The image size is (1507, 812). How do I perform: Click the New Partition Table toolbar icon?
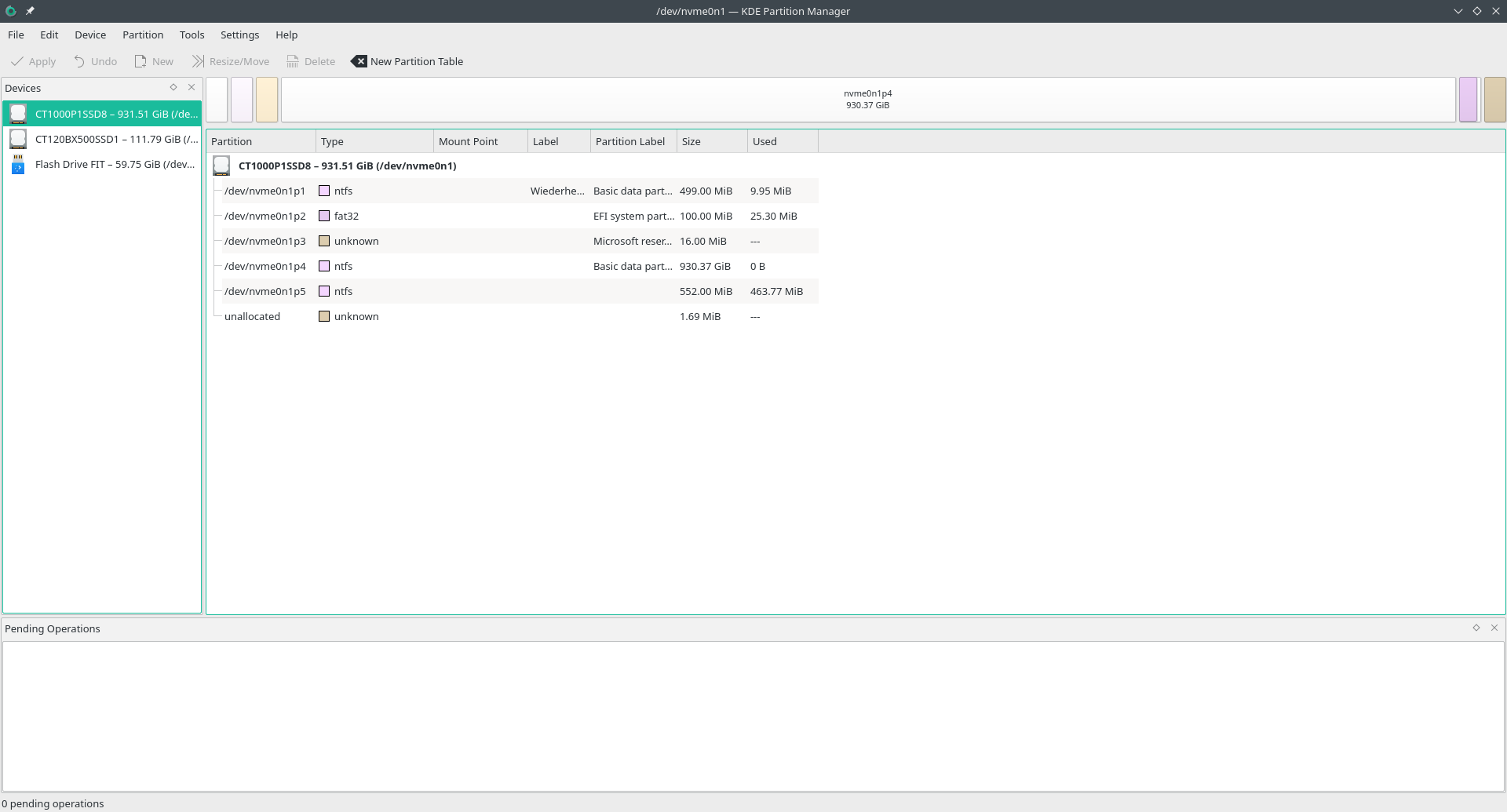(359, 61)
